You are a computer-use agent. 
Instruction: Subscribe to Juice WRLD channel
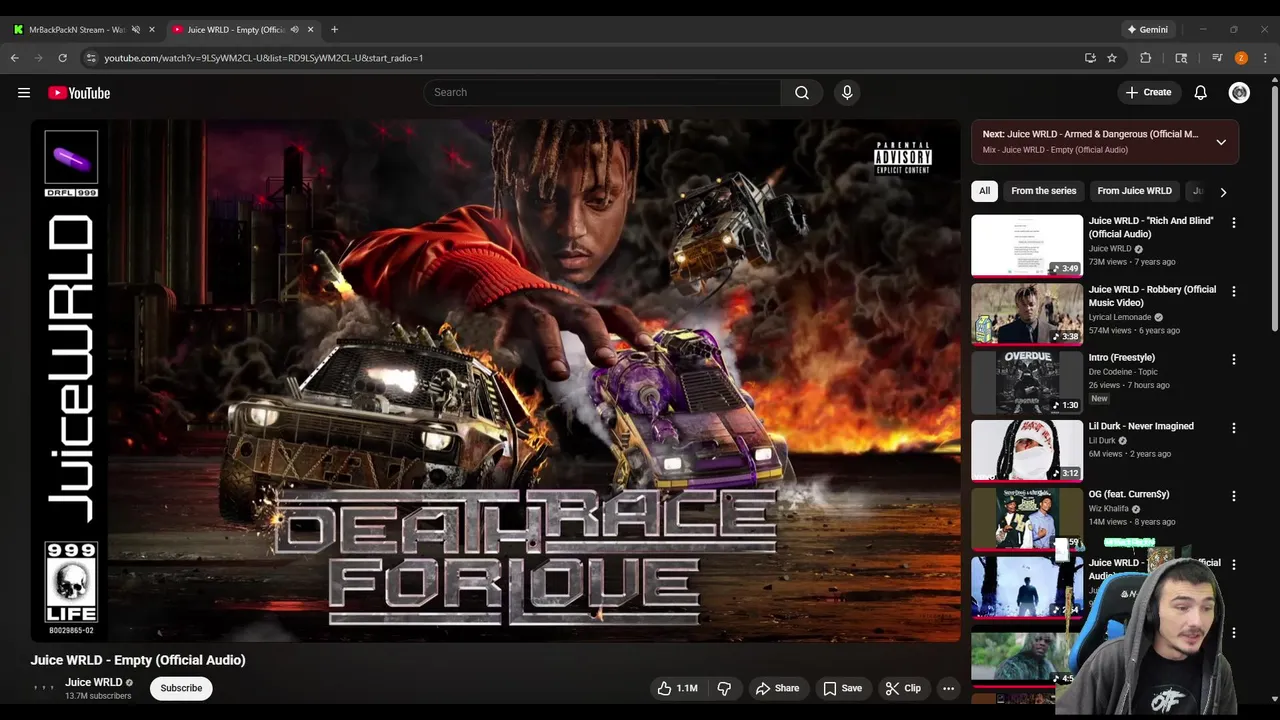coord(181,688)
